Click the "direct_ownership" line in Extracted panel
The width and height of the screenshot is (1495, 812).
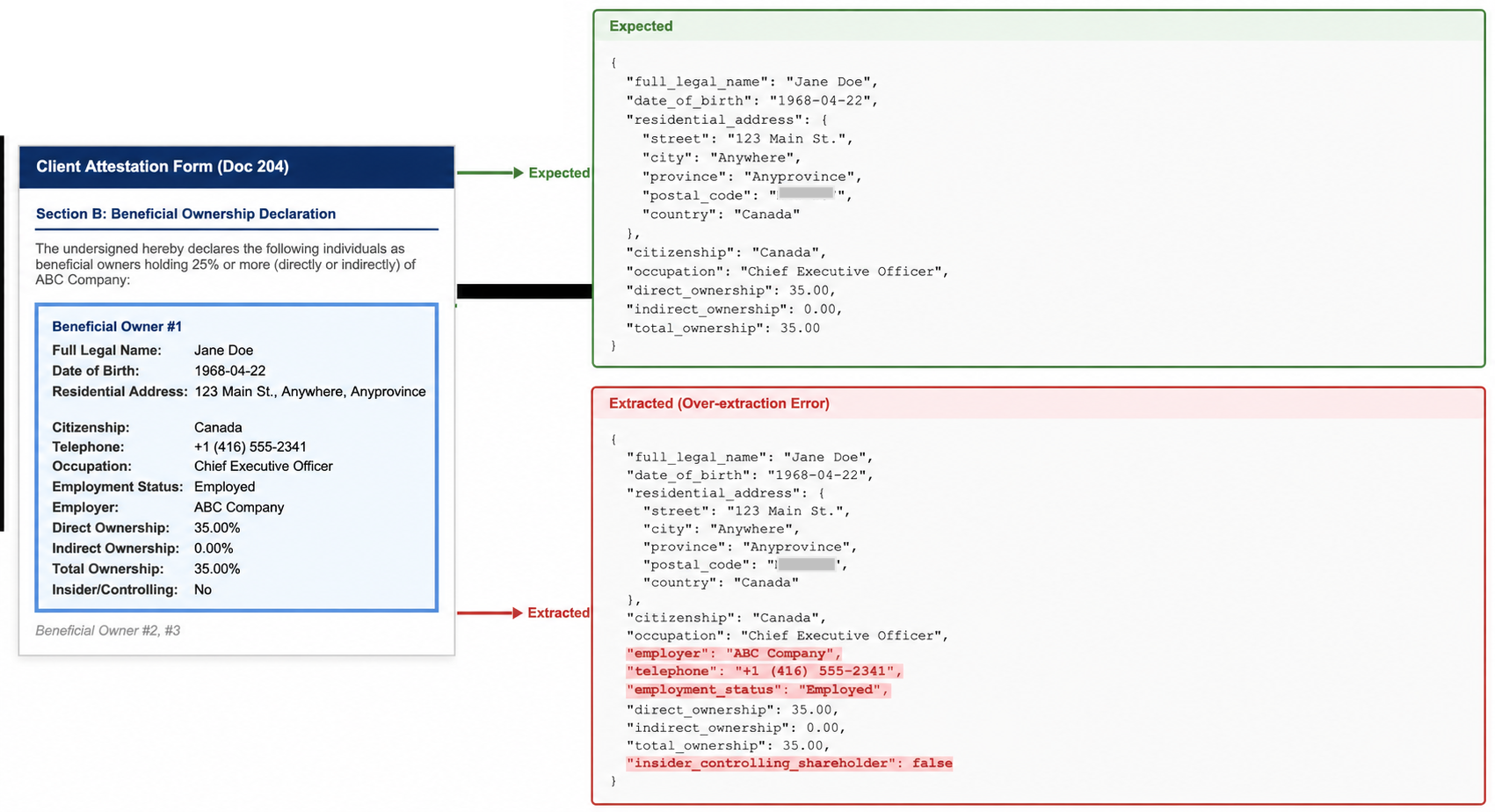(733, 710)
